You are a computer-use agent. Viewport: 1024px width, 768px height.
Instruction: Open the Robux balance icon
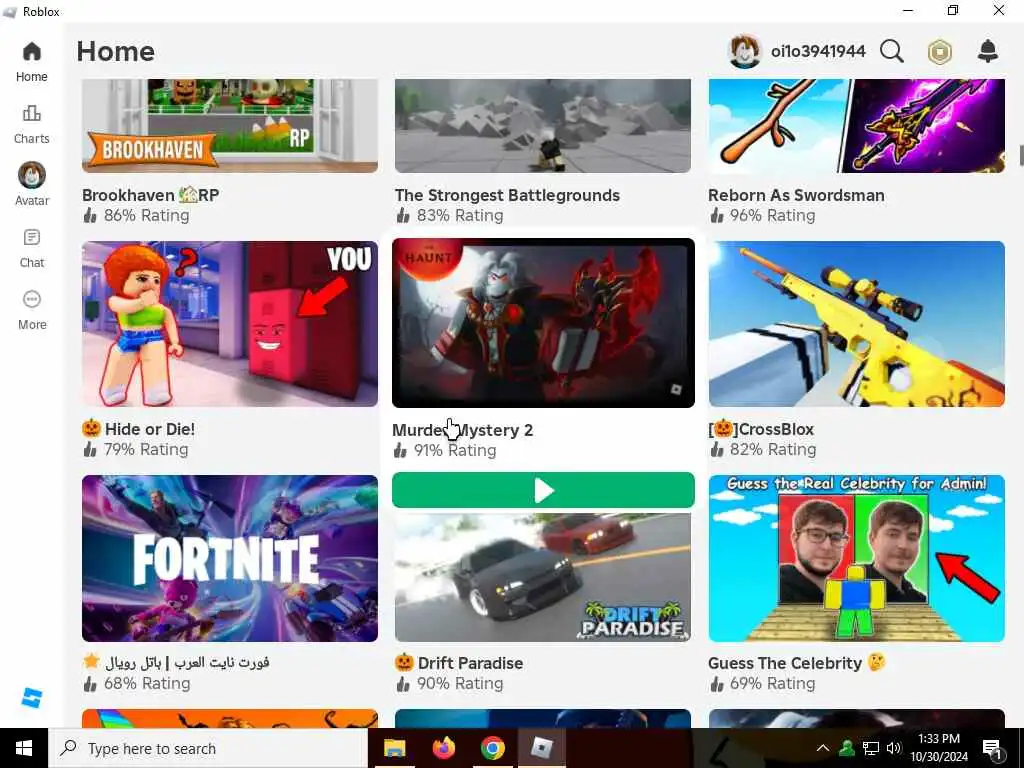(940, 52)
